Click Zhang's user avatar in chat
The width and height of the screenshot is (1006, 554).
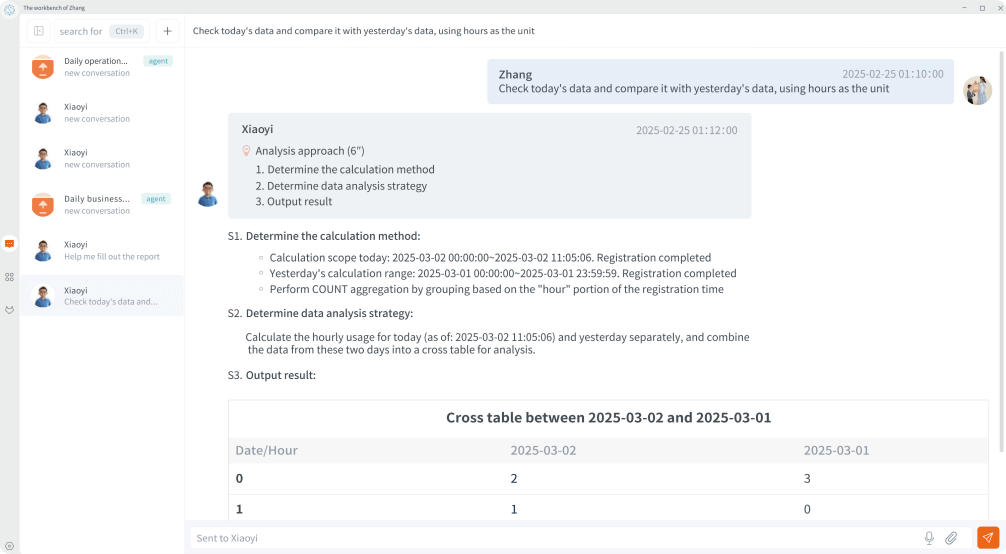[977, 90]
